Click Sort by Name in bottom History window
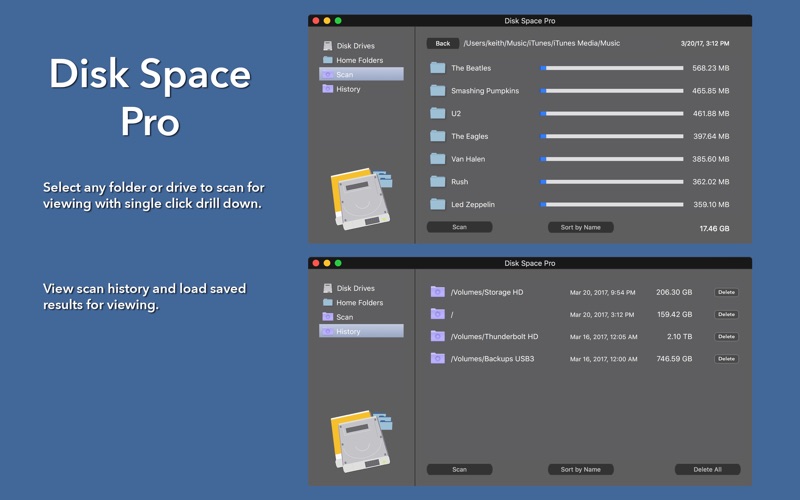Image resolution: width=800 pixels, height=500 pixels. 581,469
